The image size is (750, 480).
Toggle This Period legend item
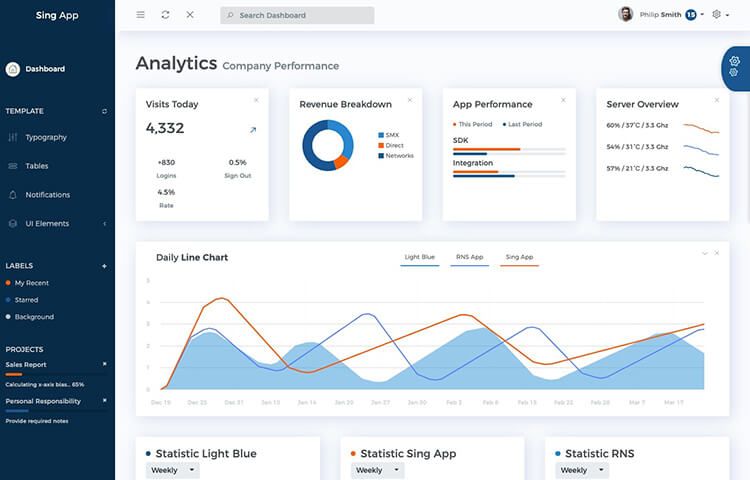click(x=473, y=124)
